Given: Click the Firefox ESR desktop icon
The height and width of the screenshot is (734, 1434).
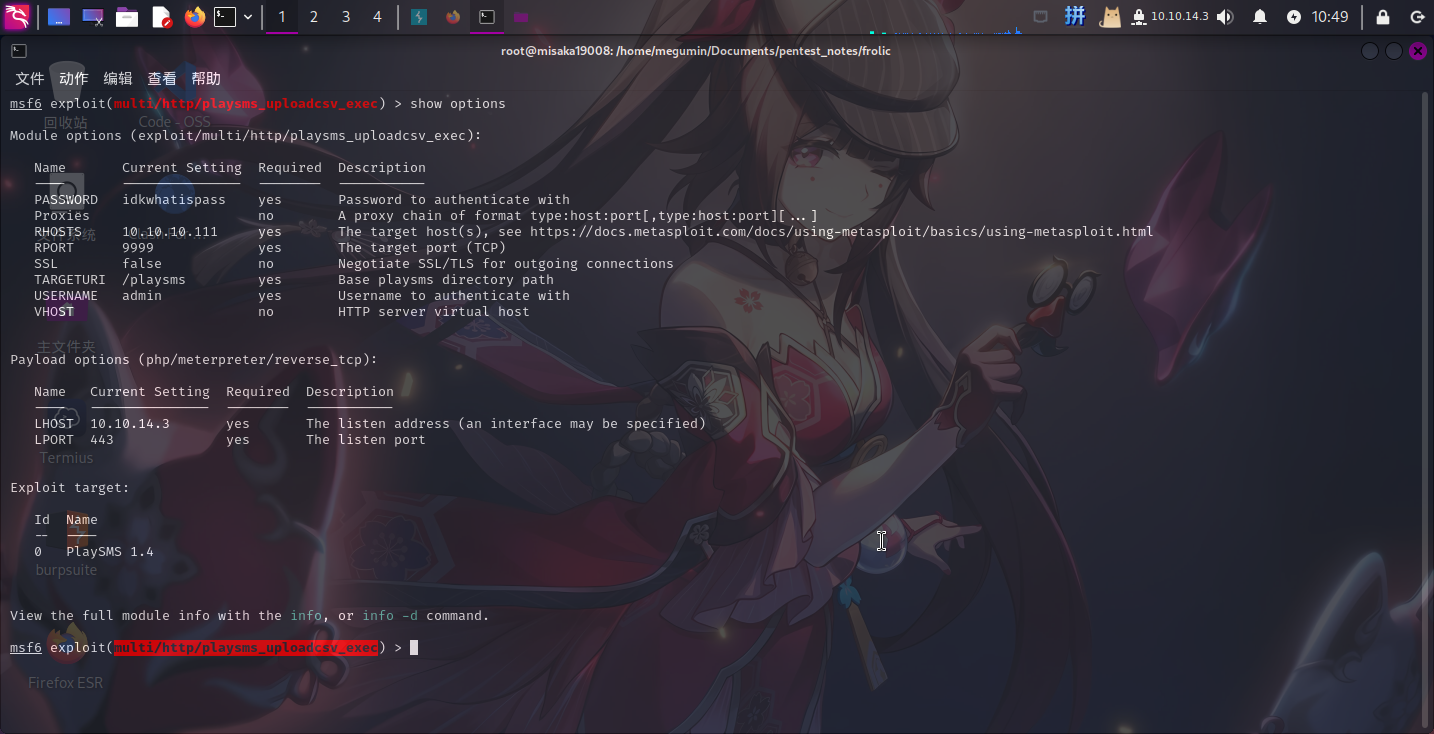Looking at the screenshot, I should 65,656.
